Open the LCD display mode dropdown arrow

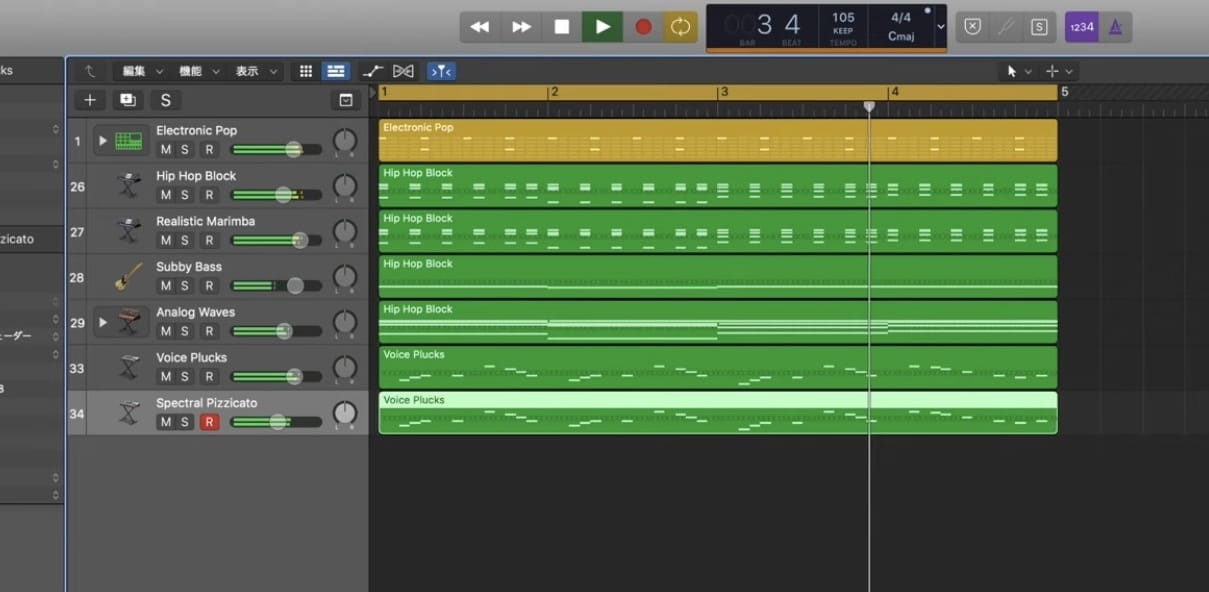pos(940,27)
